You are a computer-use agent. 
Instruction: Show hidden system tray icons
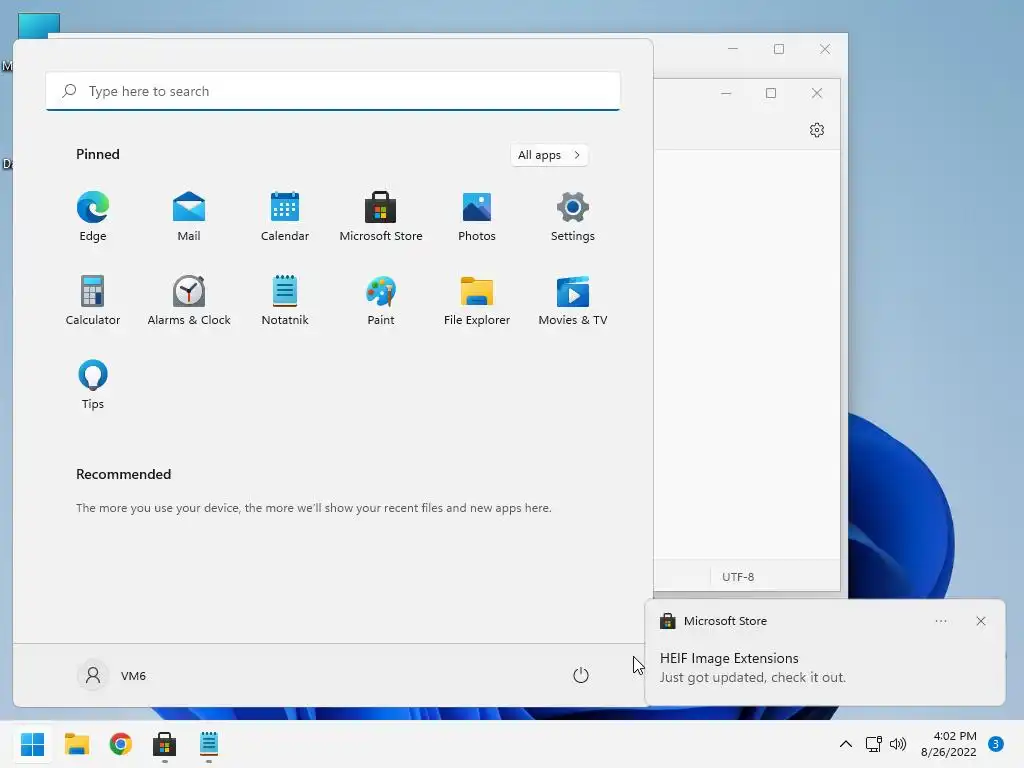(846, 744)
